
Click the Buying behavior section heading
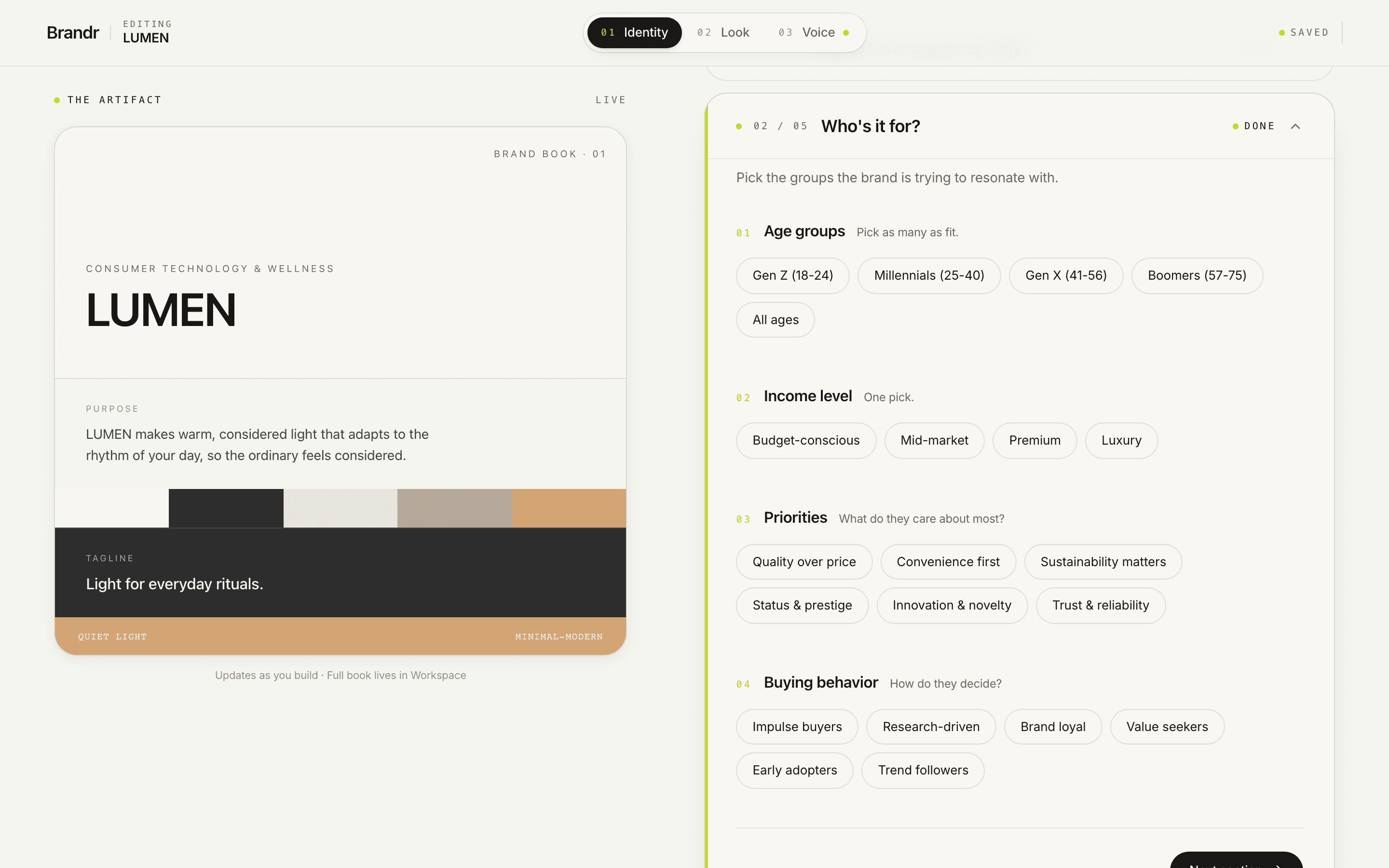[x=821, y=682]
